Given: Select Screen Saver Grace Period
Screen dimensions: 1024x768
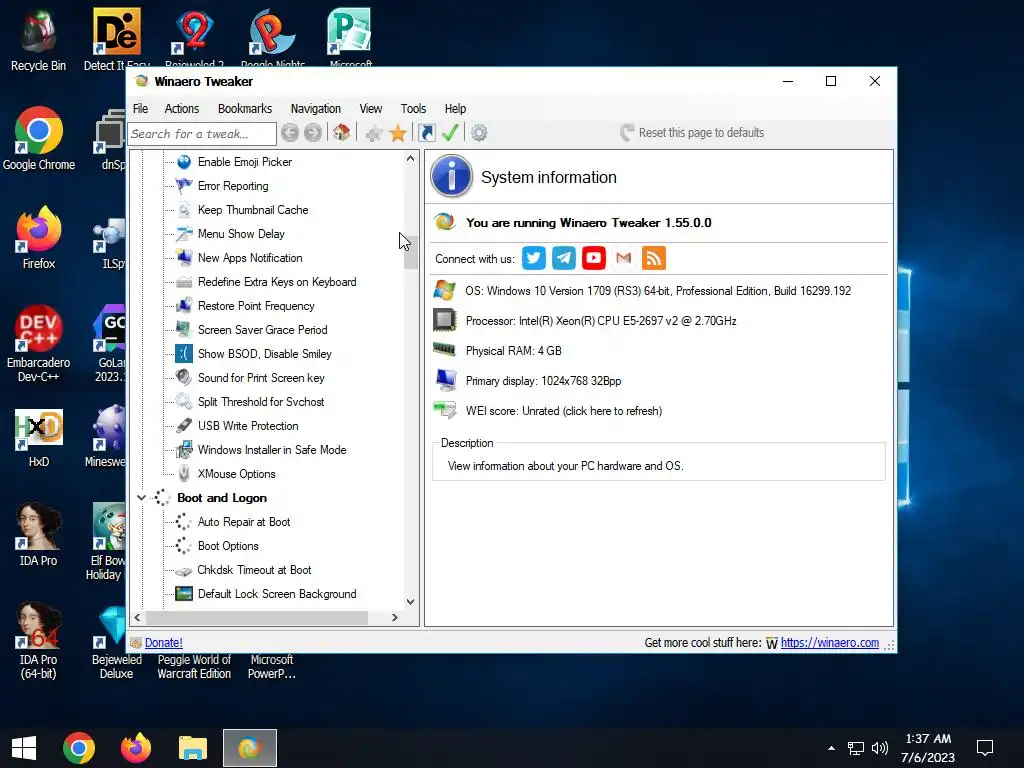Looking at the screenshot, I should [x=263, y=330].
